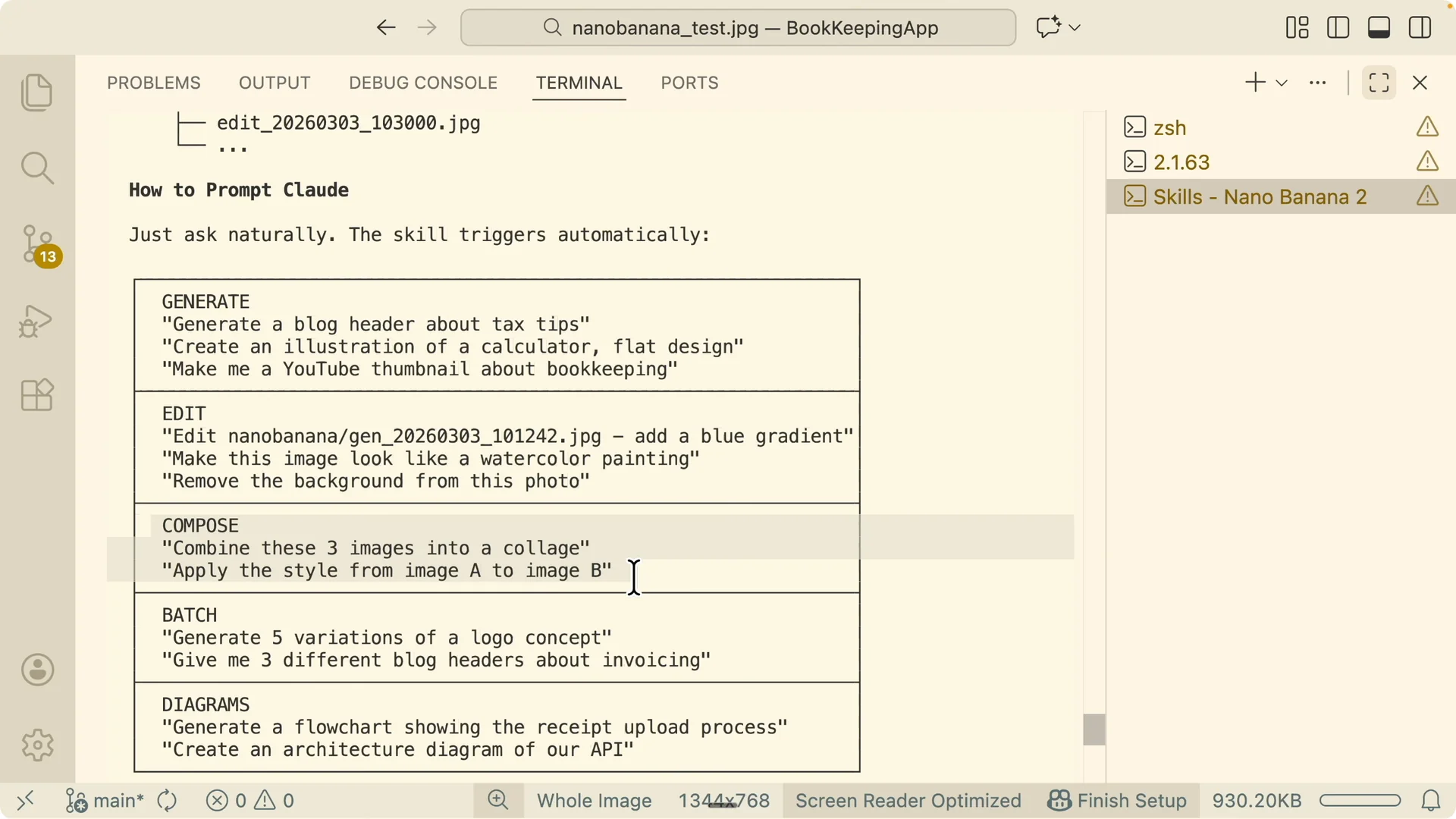Viewport: 1456px width, 819px height.
Task: Open the Extensions view
Action: tap(37, 395)
